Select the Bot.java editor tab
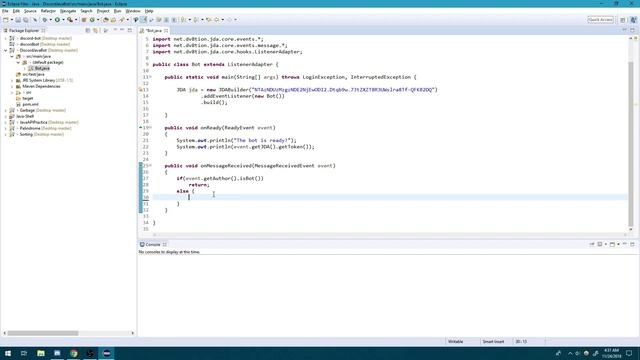 [x=153, y=31]
